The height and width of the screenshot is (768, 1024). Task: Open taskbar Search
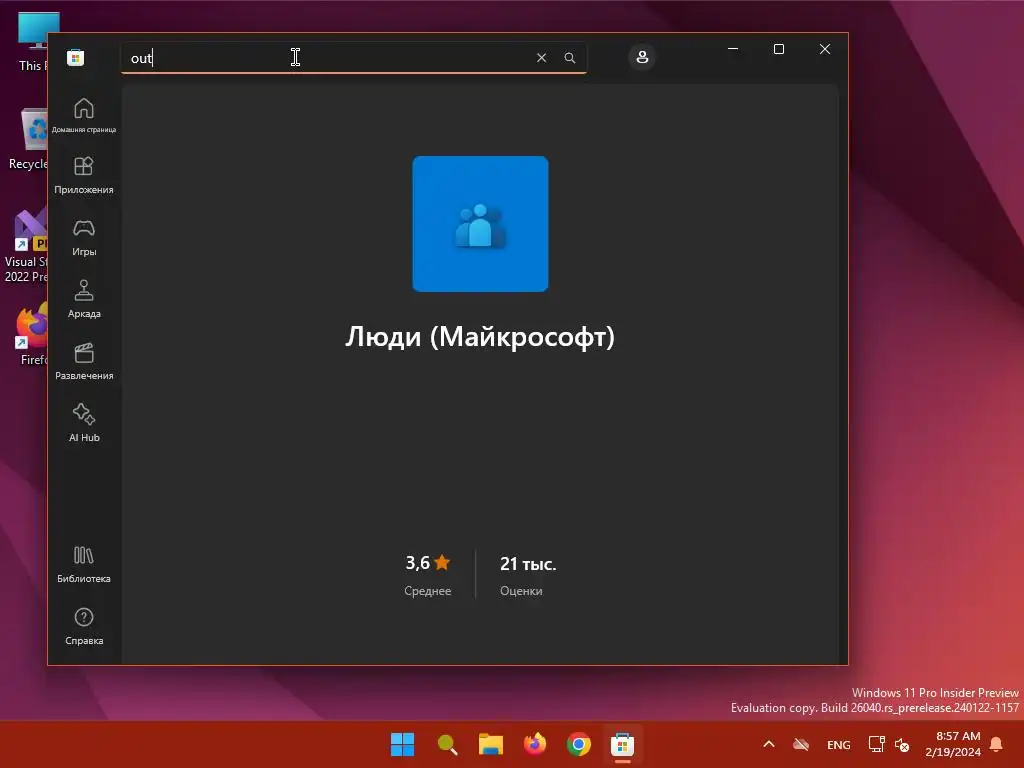(x=447, y=744)
